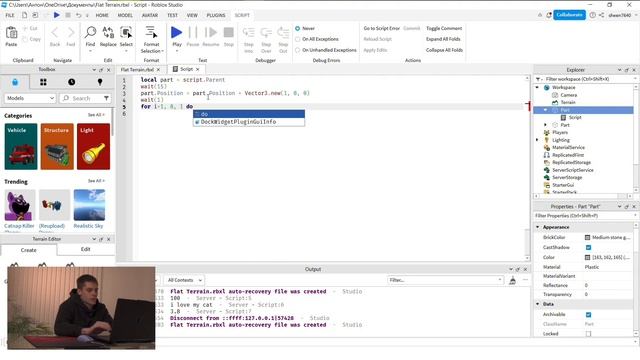The width and height of the screenshot is (640, 360).
Task: Click the Output clear broom icon
Action: tap(513, 280)
